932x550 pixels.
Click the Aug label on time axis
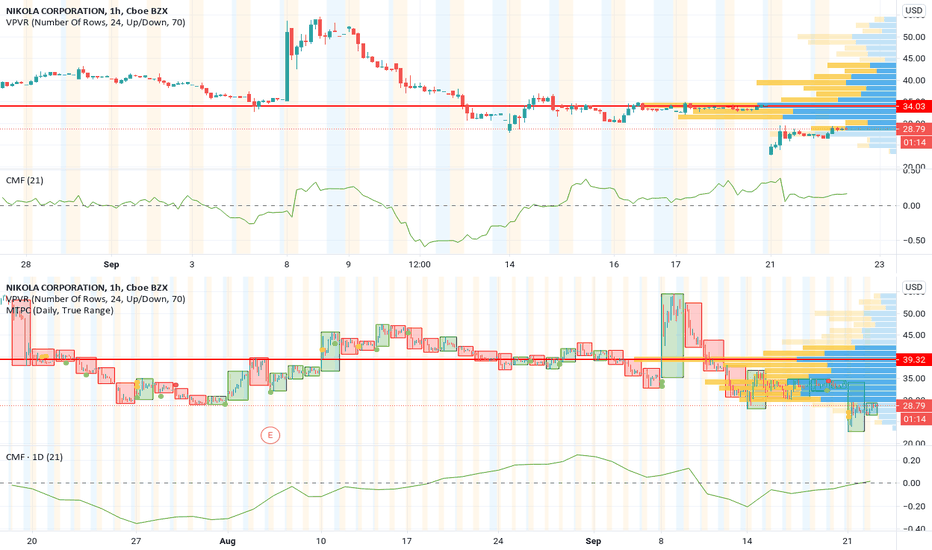tap(228, 541)
